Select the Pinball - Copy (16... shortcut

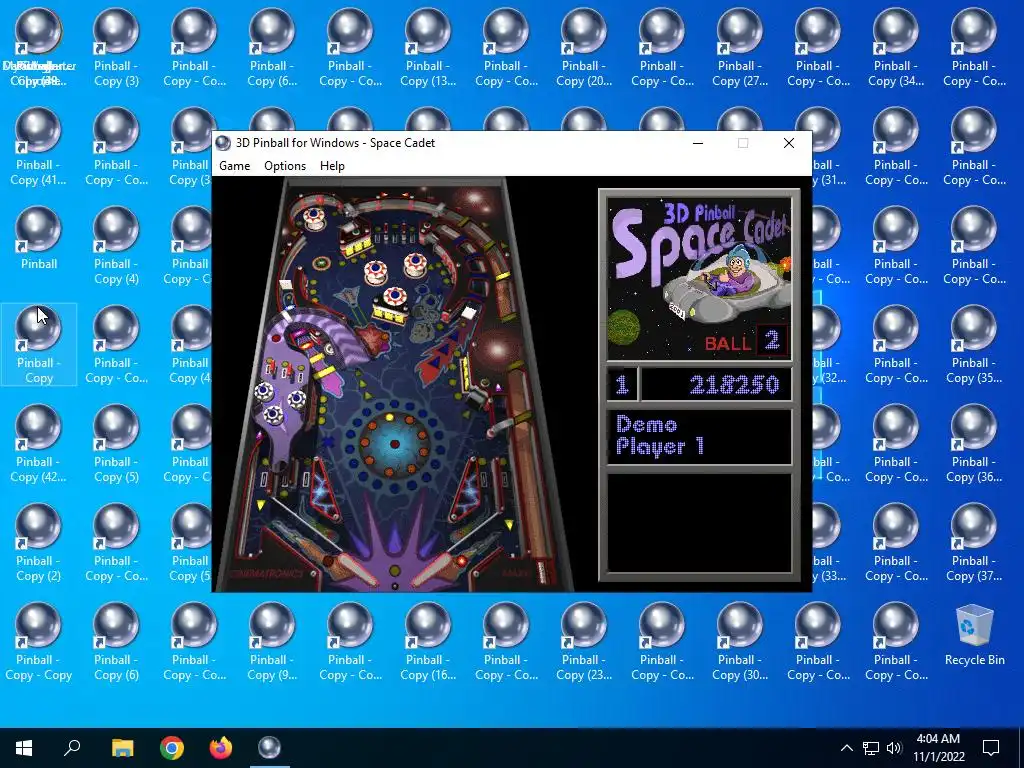click(428, 642)
